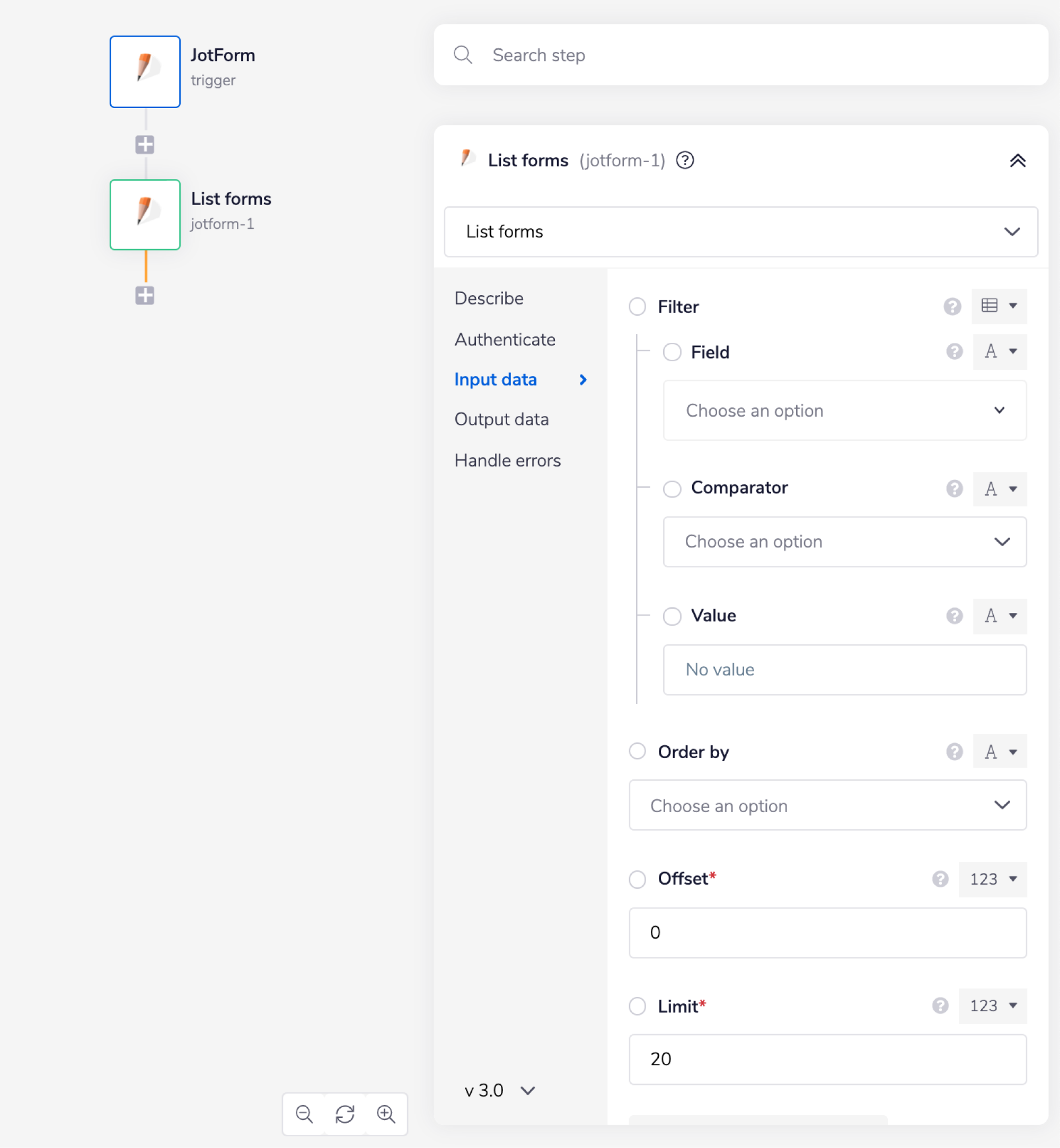Open the help icon next to List forms title
Image resolution: width=1060 pixels, height=1148 pixels.
(685, 161)
